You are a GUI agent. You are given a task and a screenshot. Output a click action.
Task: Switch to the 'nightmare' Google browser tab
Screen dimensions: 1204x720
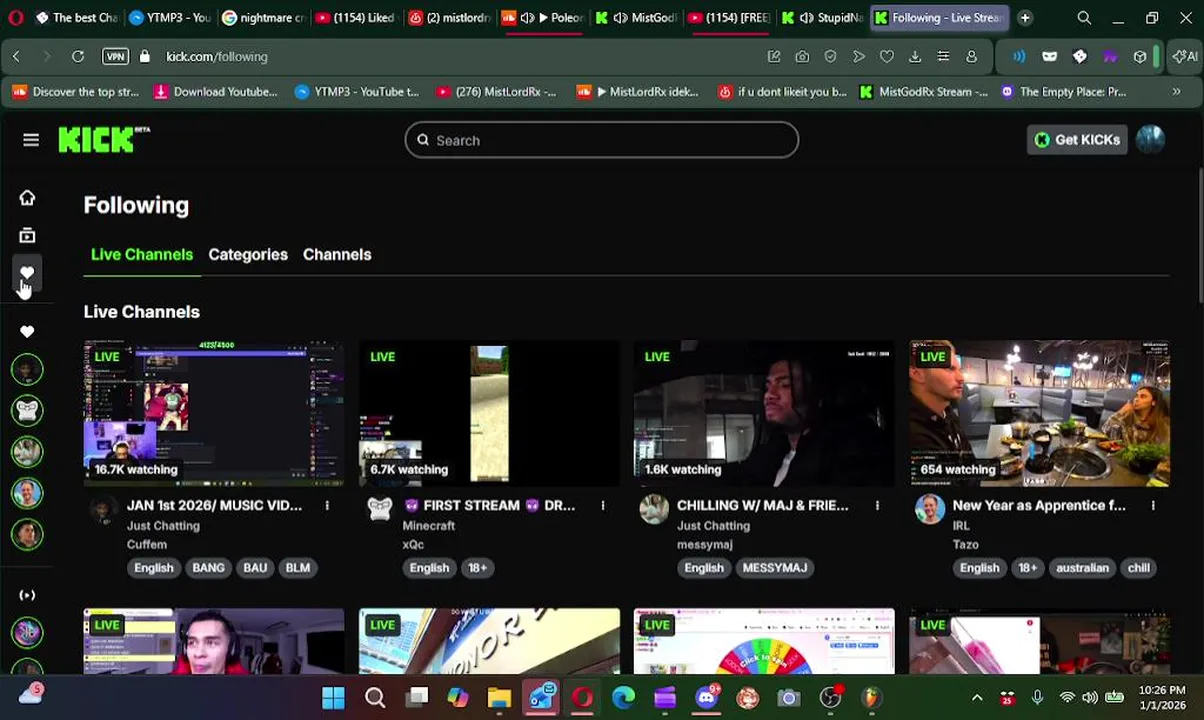pyautogui.click(x=264, y=18)
